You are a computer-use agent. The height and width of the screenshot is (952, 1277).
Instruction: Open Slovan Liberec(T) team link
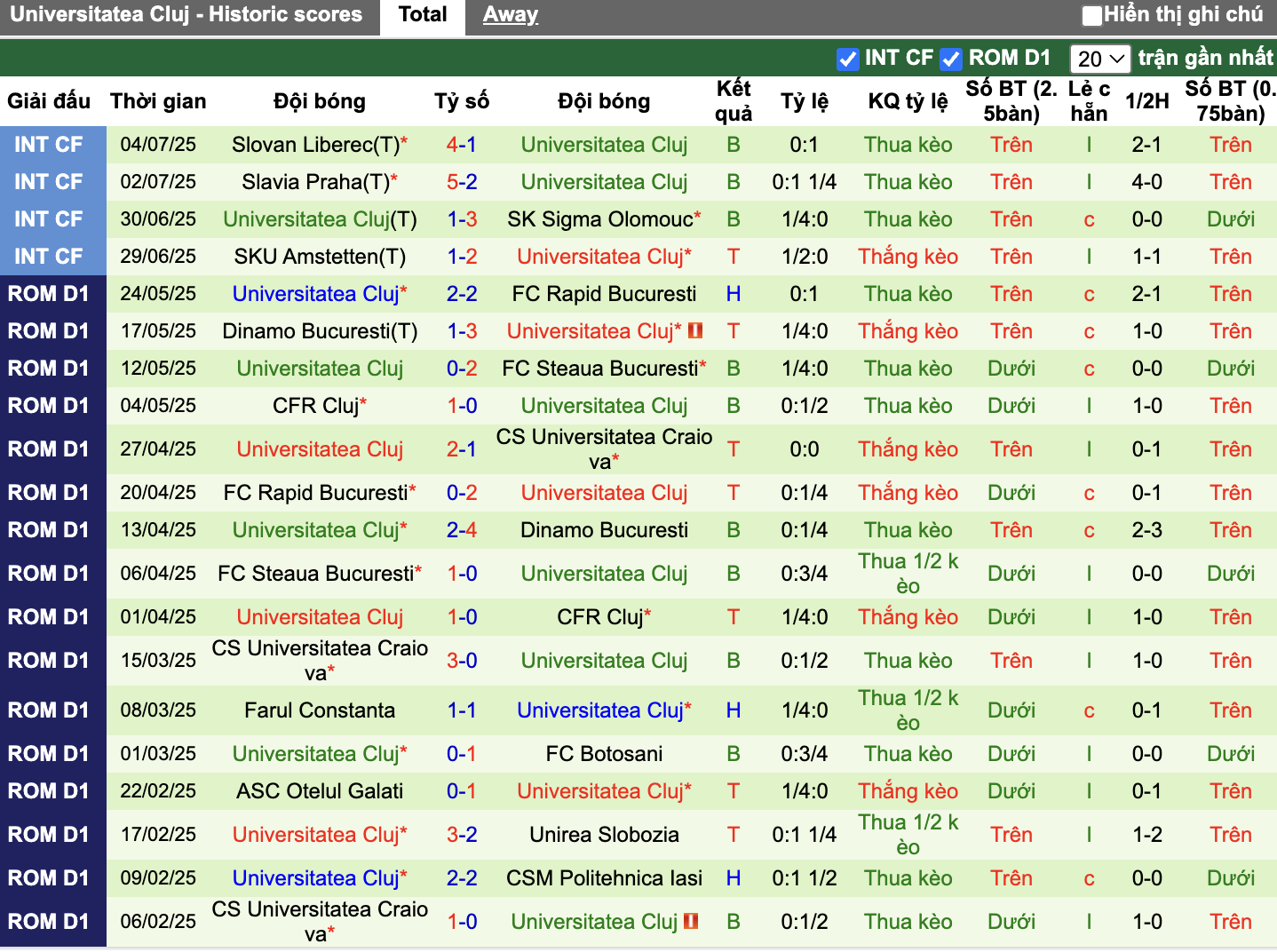[x=315, y=145]
